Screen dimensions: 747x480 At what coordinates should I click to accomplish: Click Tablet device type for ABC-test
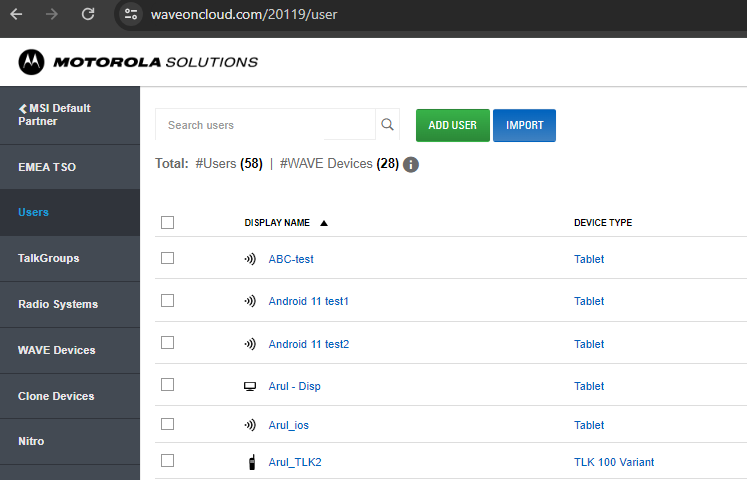pyautogui.click(x=589, y=259)
